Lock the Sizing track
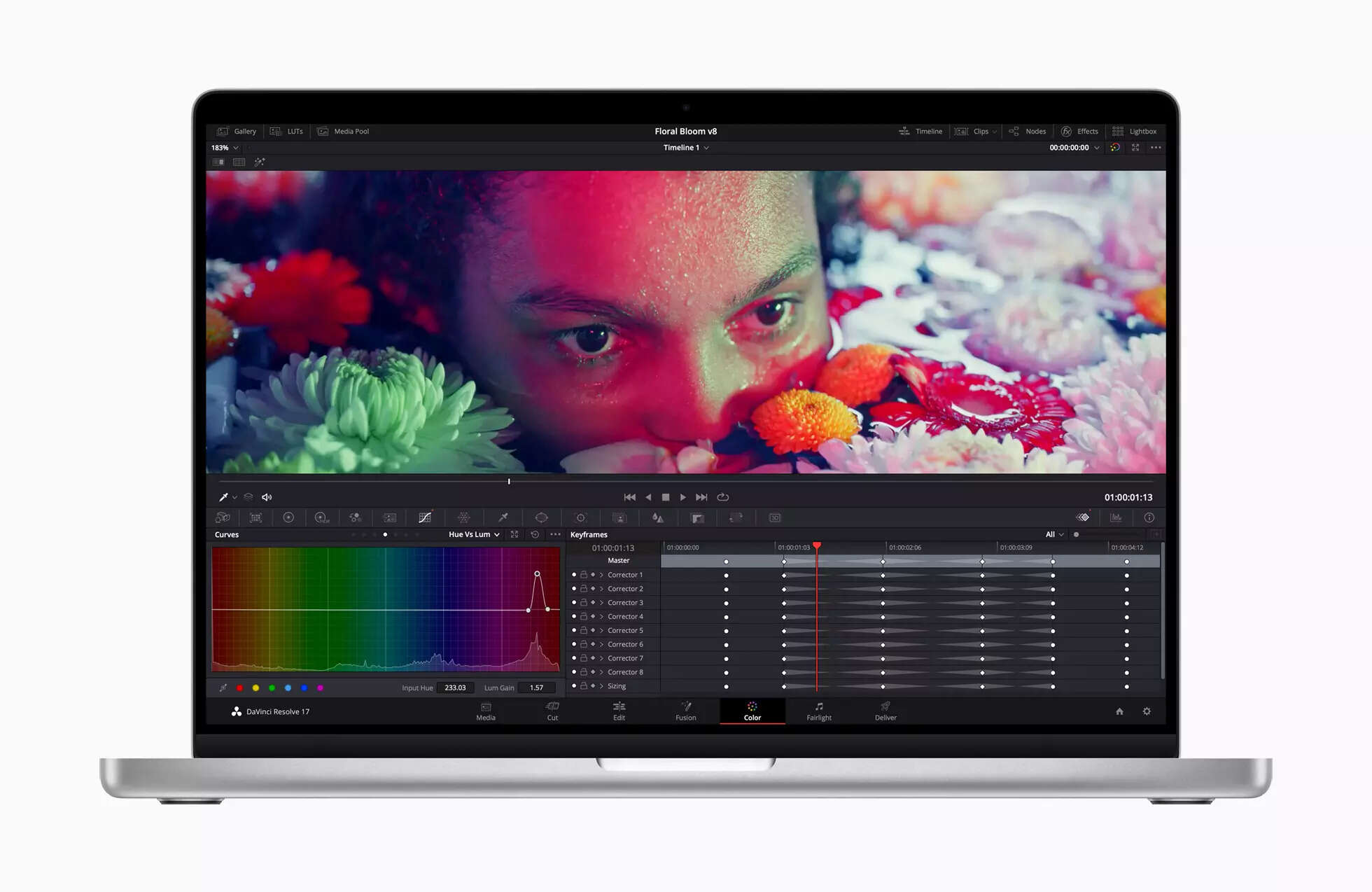1372x892 pixels. (584, 685)
